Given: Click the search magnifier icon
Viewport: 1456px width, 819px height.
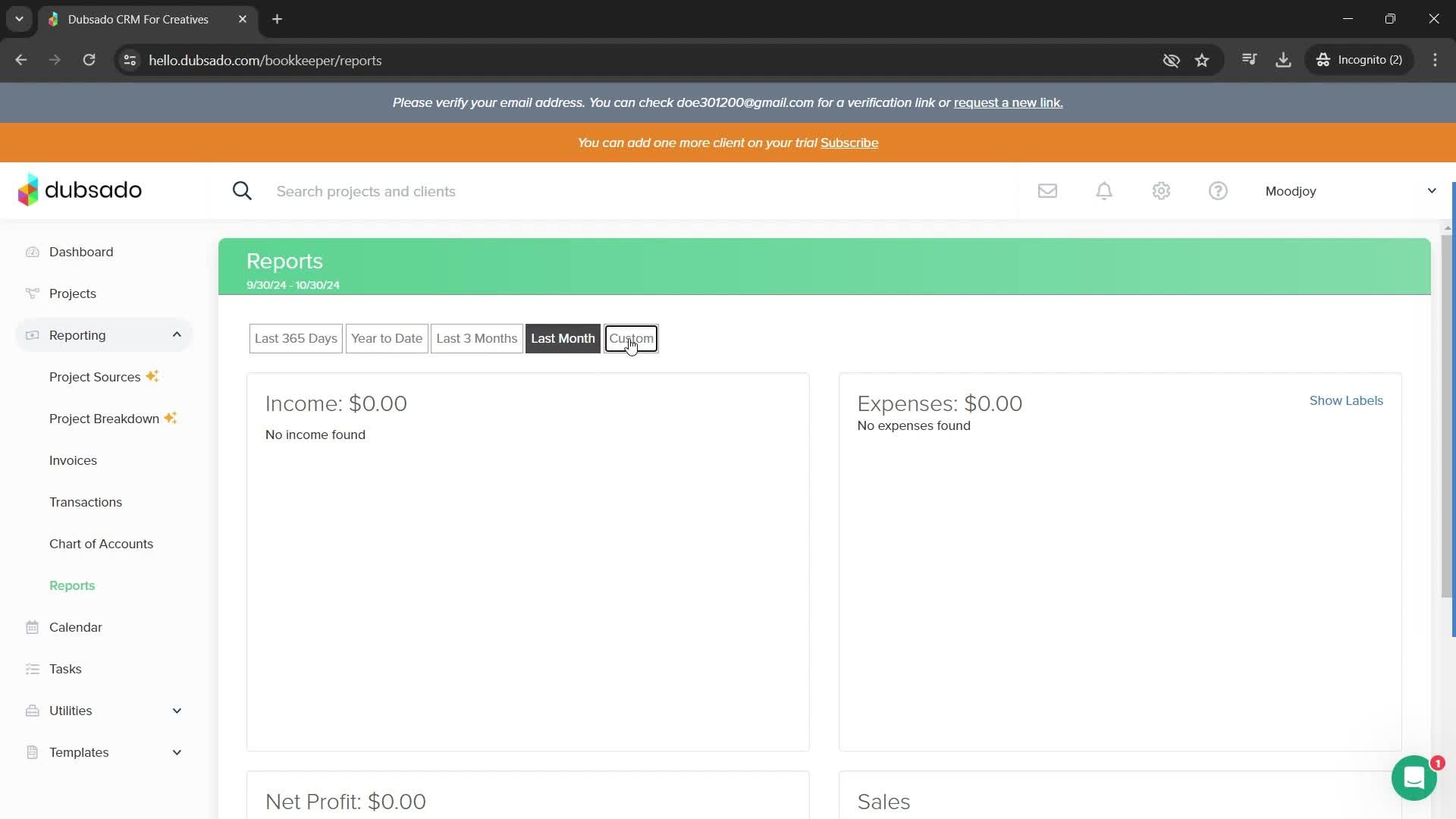Looking at the screenshot, I should click(x=242, y=191).
